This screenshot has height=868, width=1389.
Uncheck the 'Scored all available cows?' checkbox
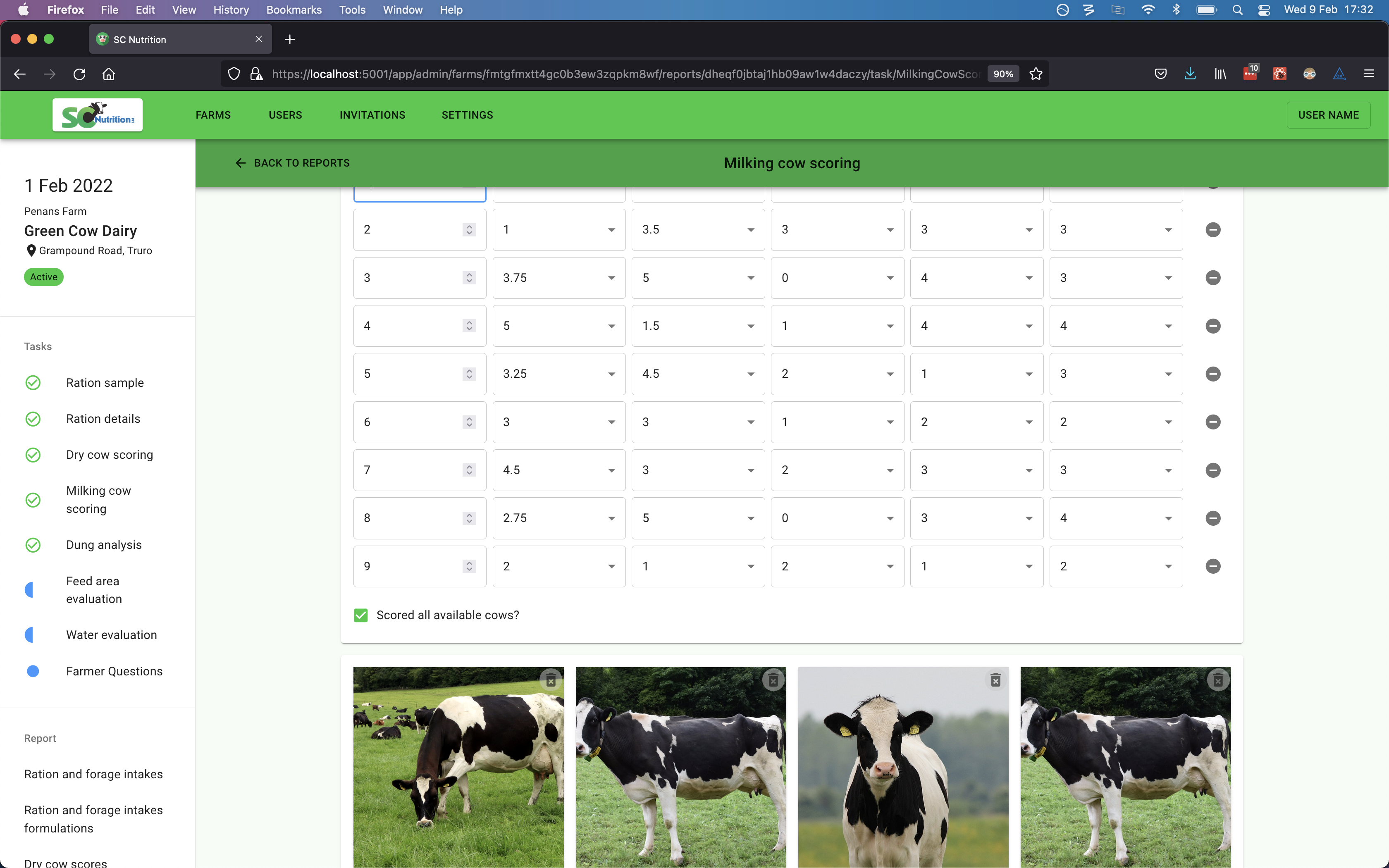pos(360,615)
